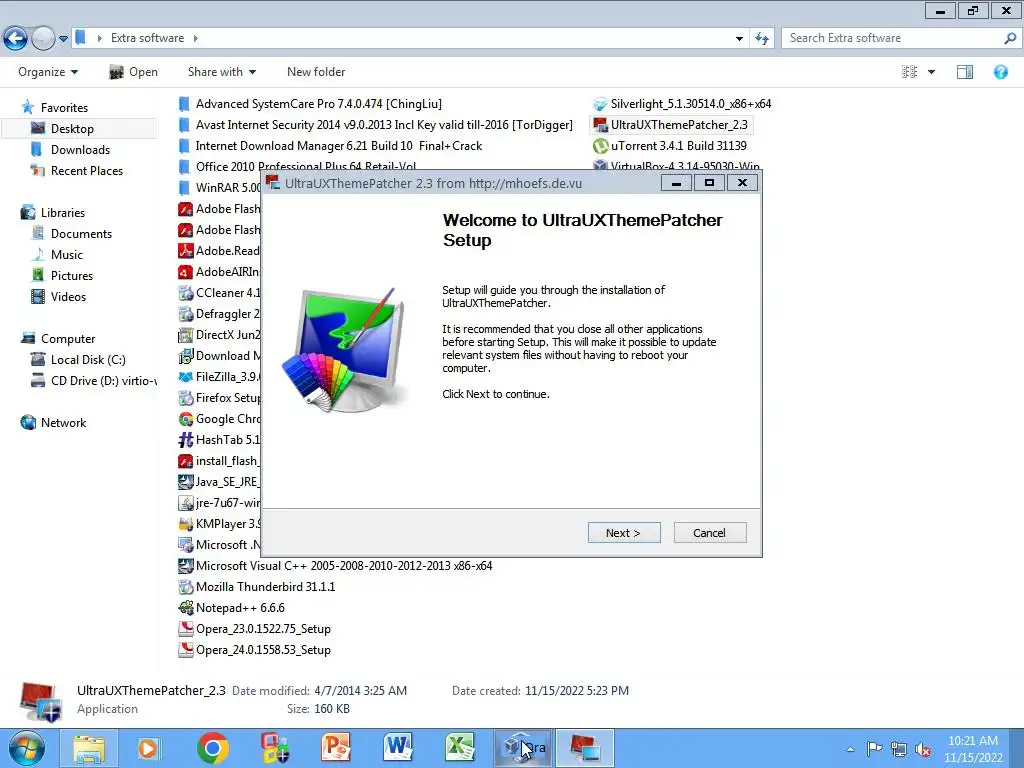Create a New folder

[x=316, y=72]
